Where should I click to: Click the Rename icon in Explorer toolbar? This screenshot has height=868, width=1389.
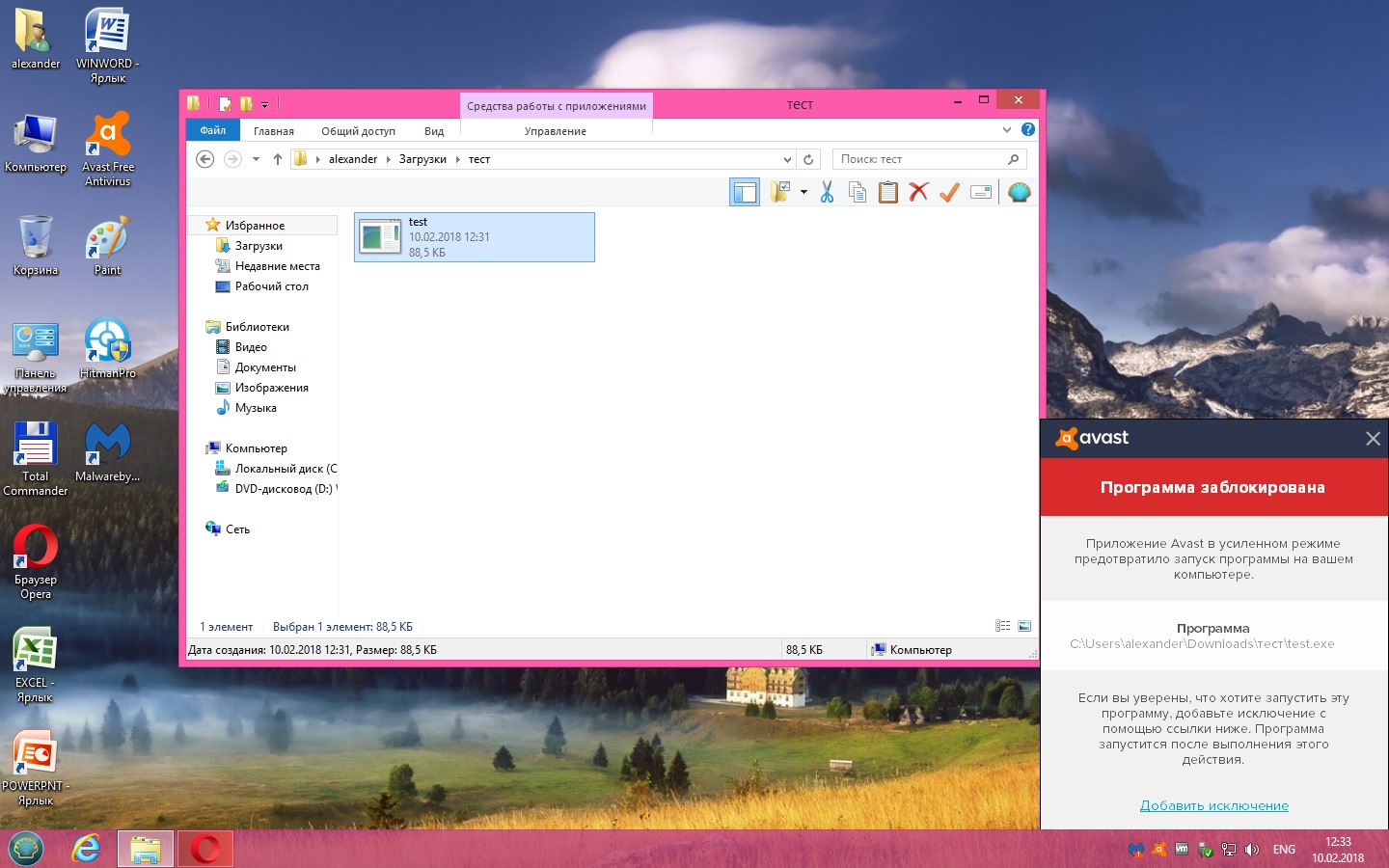(x=981, y=192)
